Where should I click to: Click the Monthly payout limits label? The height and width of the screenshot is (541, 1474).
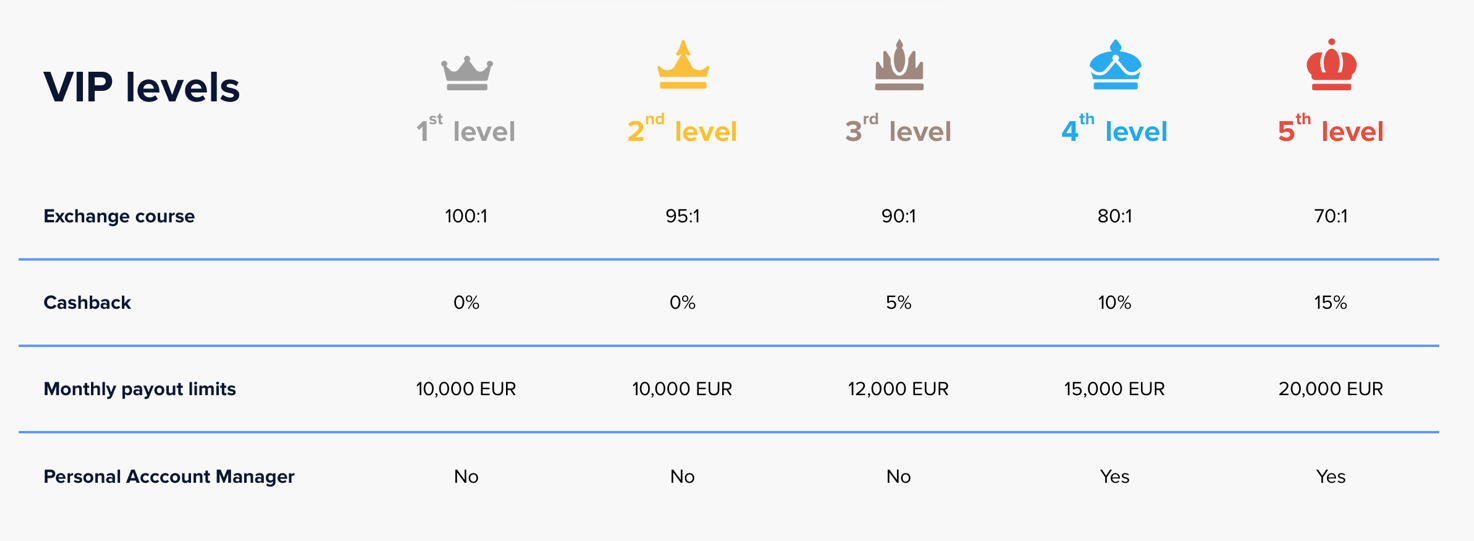click(x=140, y=389)
